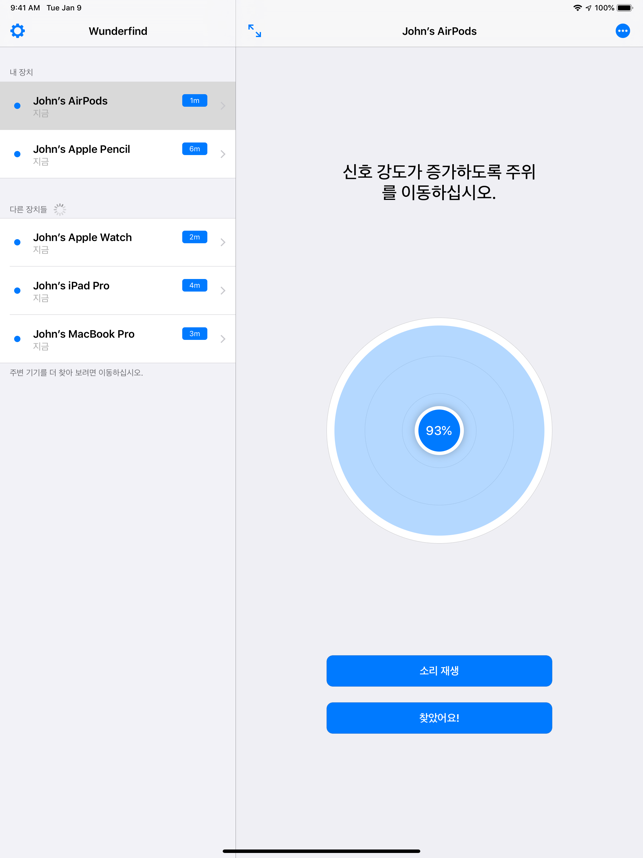Tap the Wunderfind title

(118, 31)
